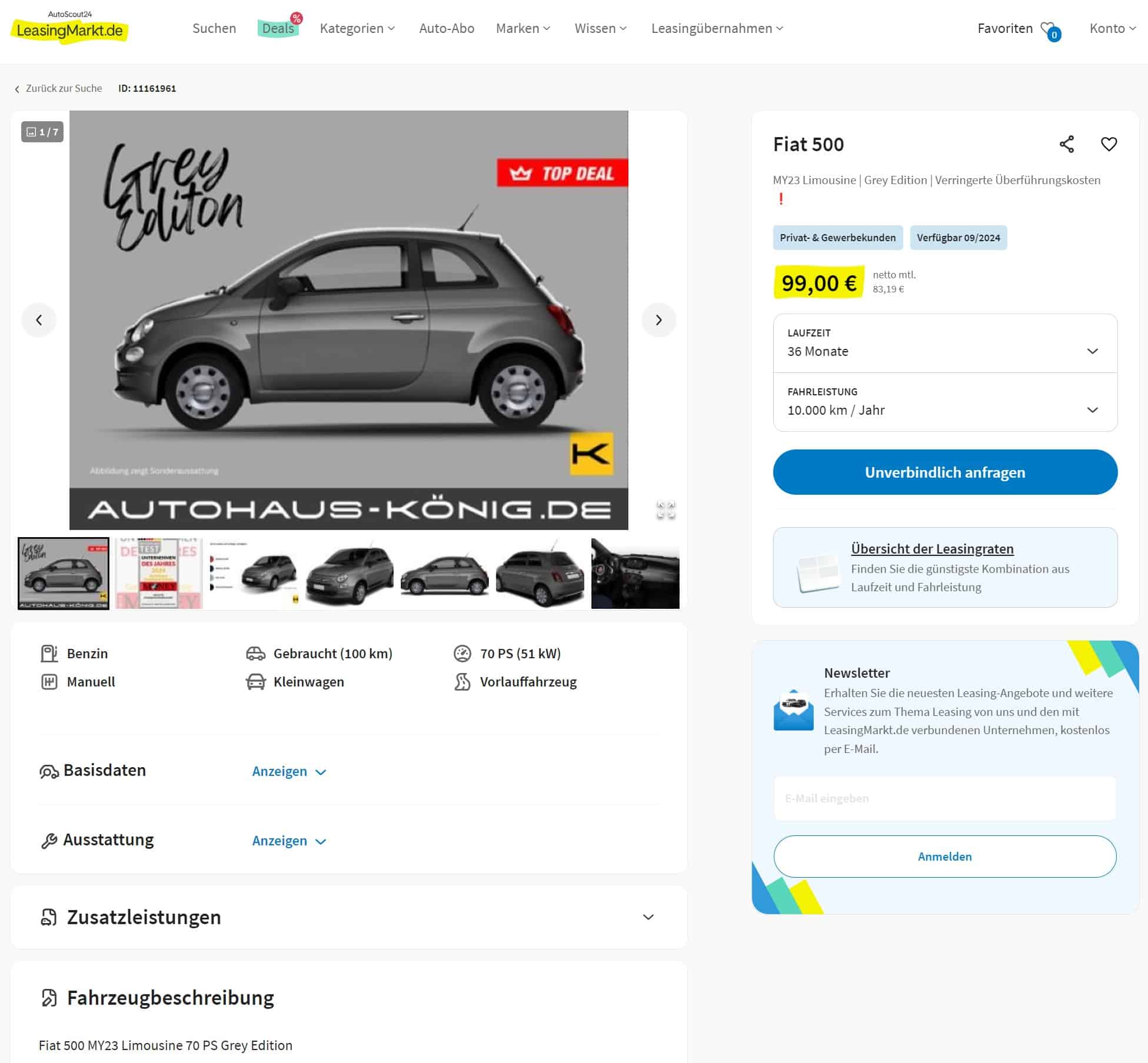This screenshot has height=1063, width=1148.
Task: Click Unverbindlich anfragen button
Action: 945,472
